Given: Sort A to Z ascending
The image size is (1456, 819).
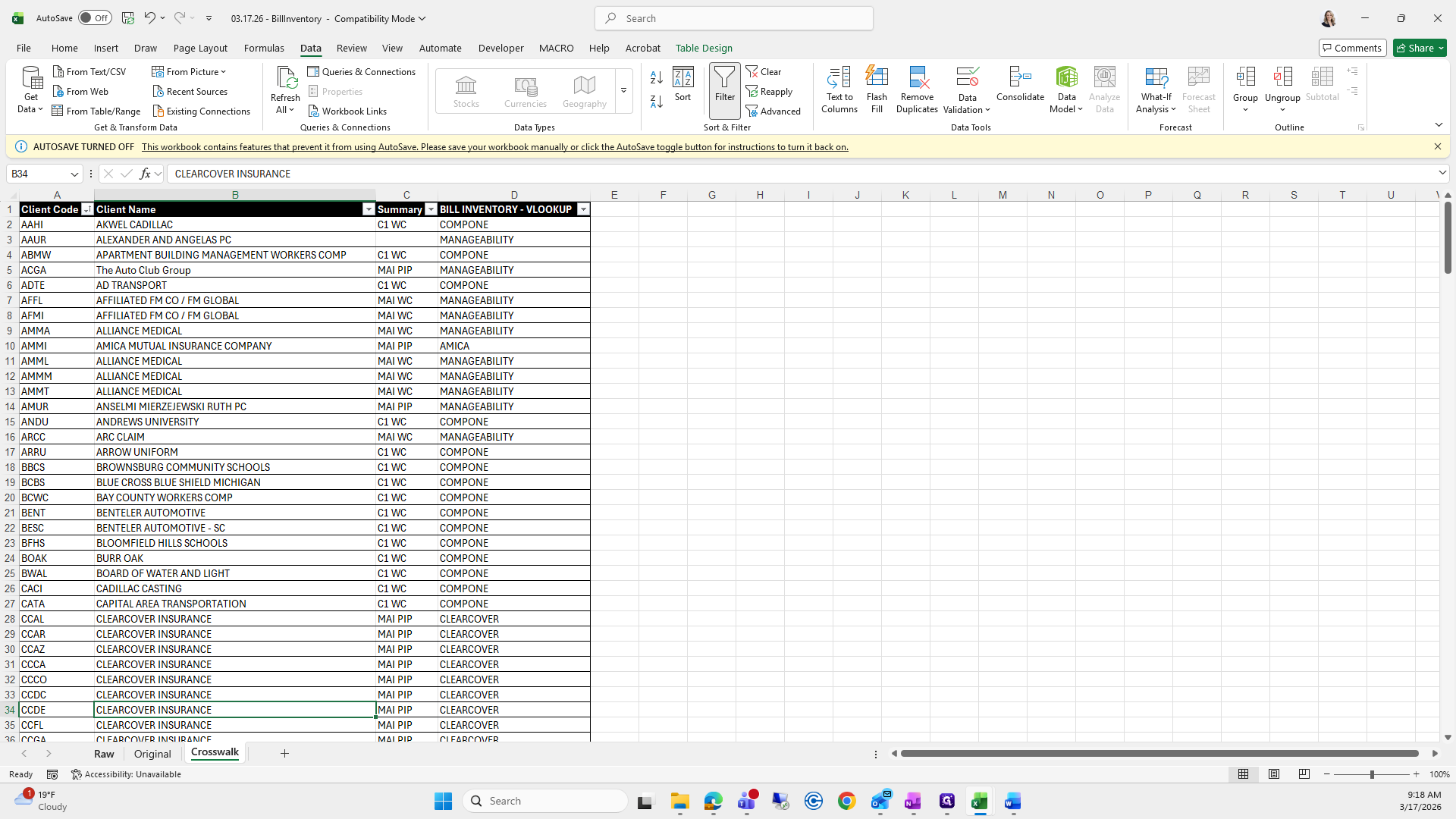Looking at the screenshot, I should 657,77.
